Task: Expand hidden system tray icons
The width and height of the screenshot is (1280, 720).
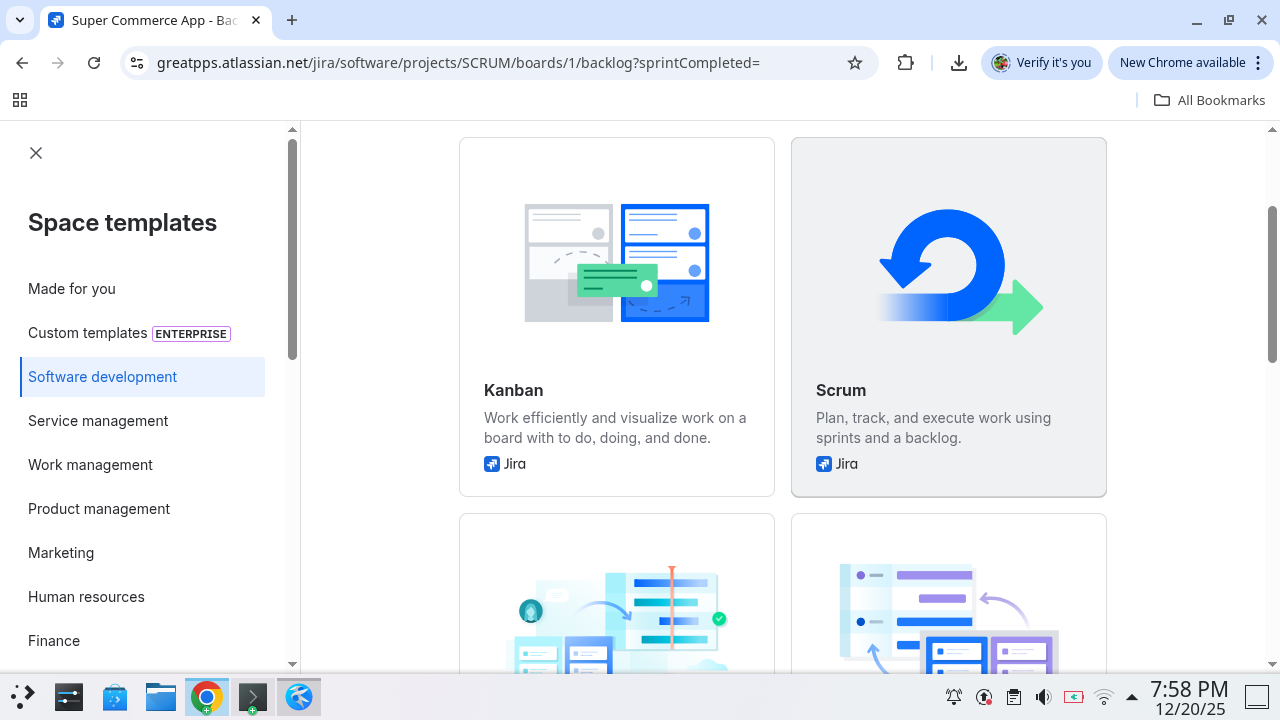Action: click(1132, 697)
